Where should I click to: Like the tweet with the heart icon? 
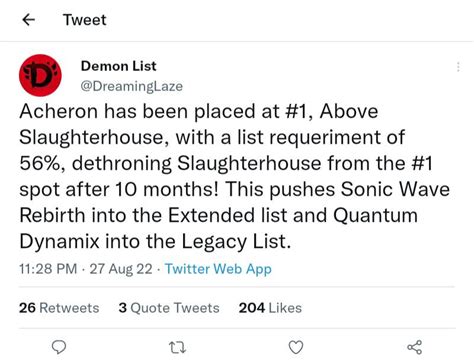pyautogui.click(x=296, y=347)
